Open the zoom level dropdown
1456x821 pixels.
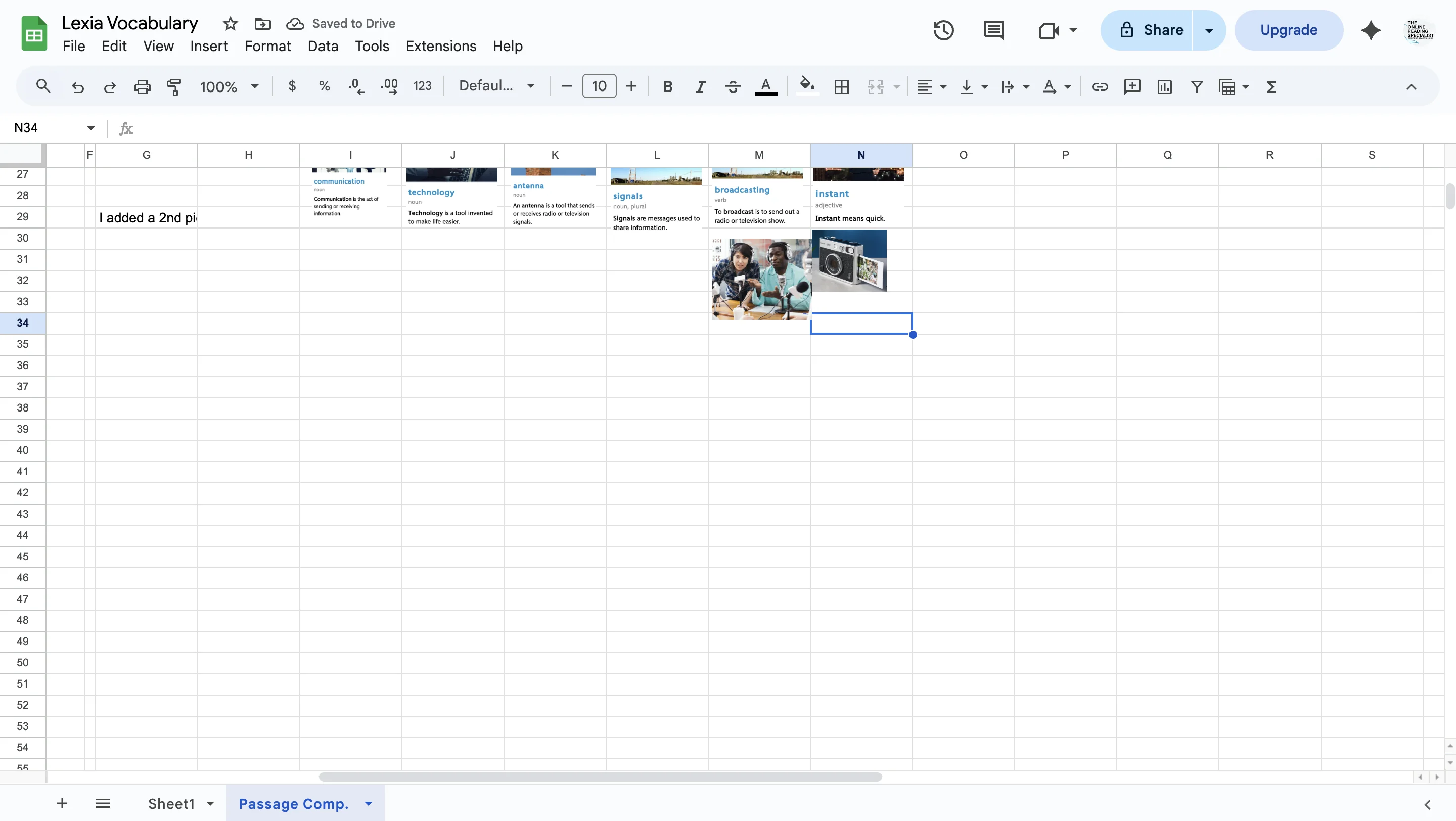pos(229,86)
